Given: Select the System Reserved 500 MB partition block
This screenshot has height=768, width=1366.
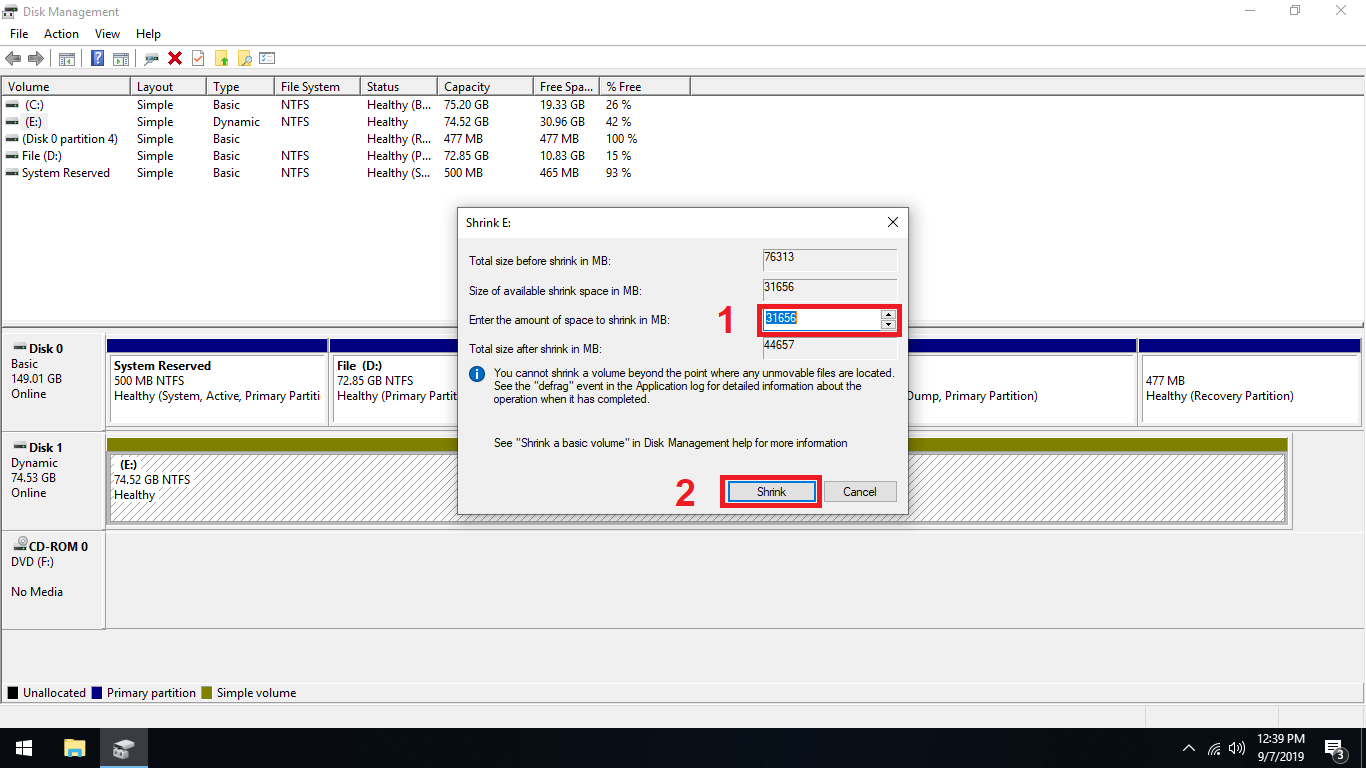Looking at the screenshot, I should (217, 380).
